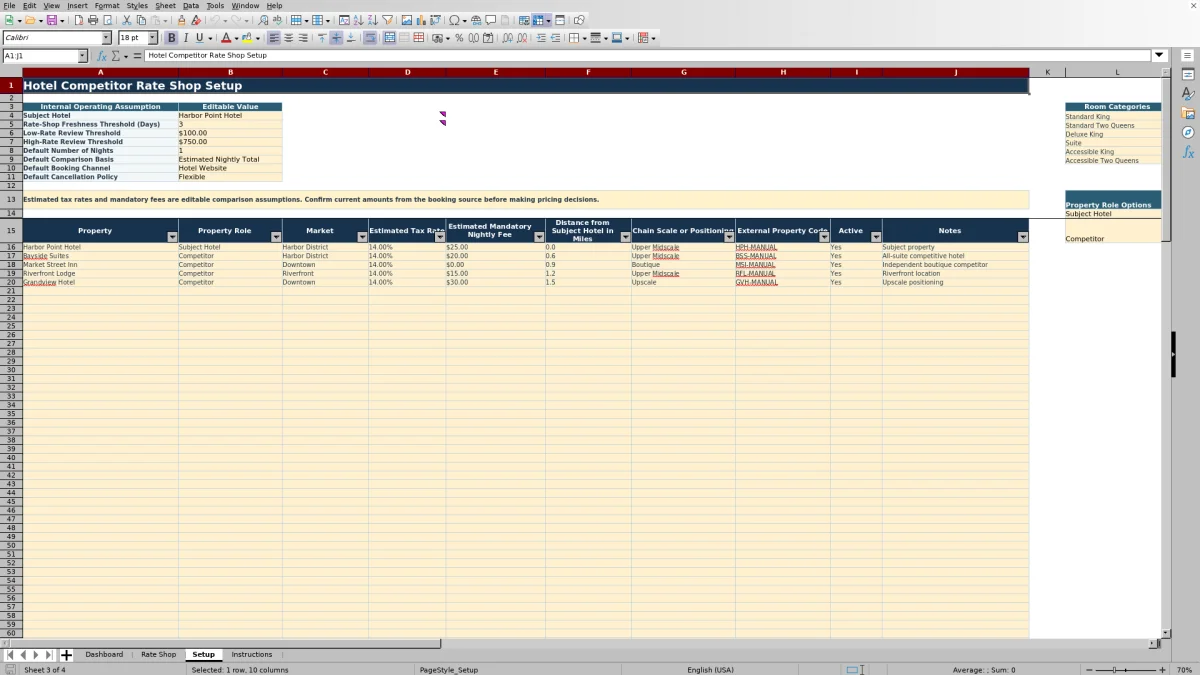Toggle Bold formatting
Viewport: 1200px width, 675px height.
pyautogui.click(x=171, y=38)
